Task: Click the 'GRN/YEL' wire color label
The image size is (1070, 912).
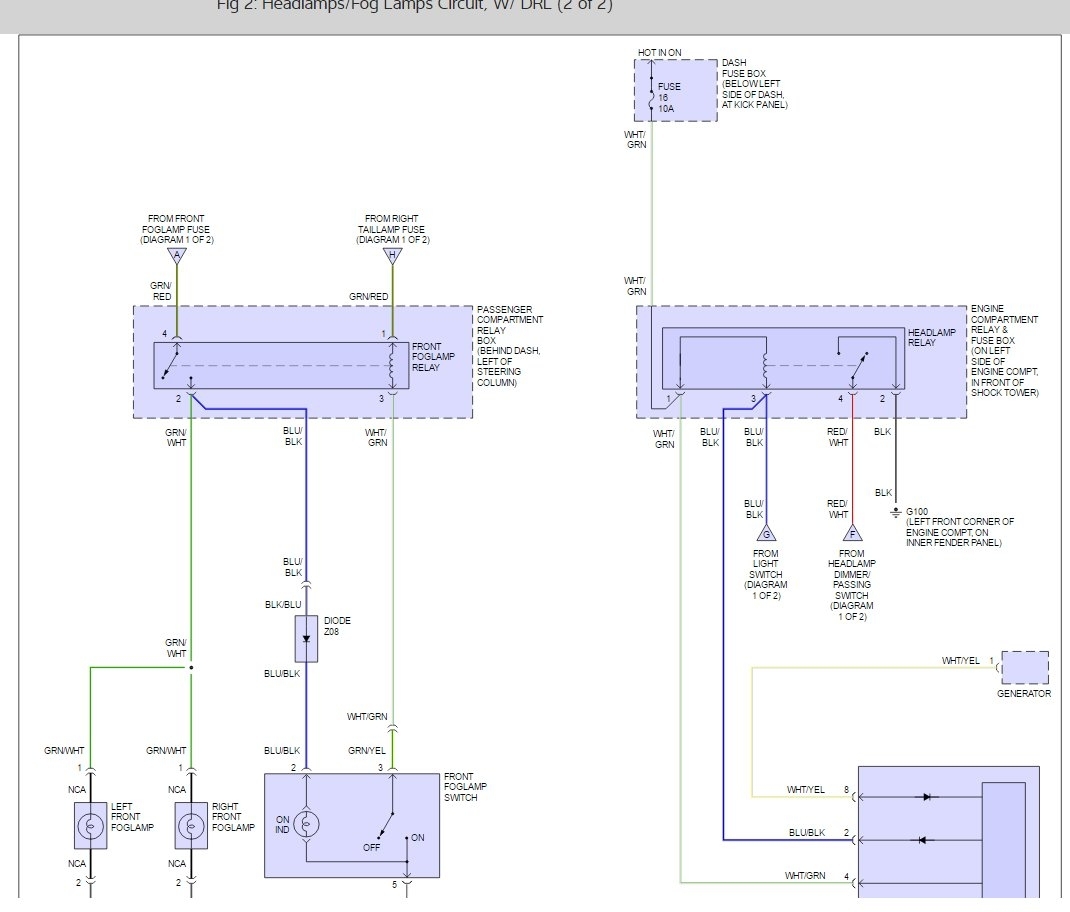Action: pos(366,750)
